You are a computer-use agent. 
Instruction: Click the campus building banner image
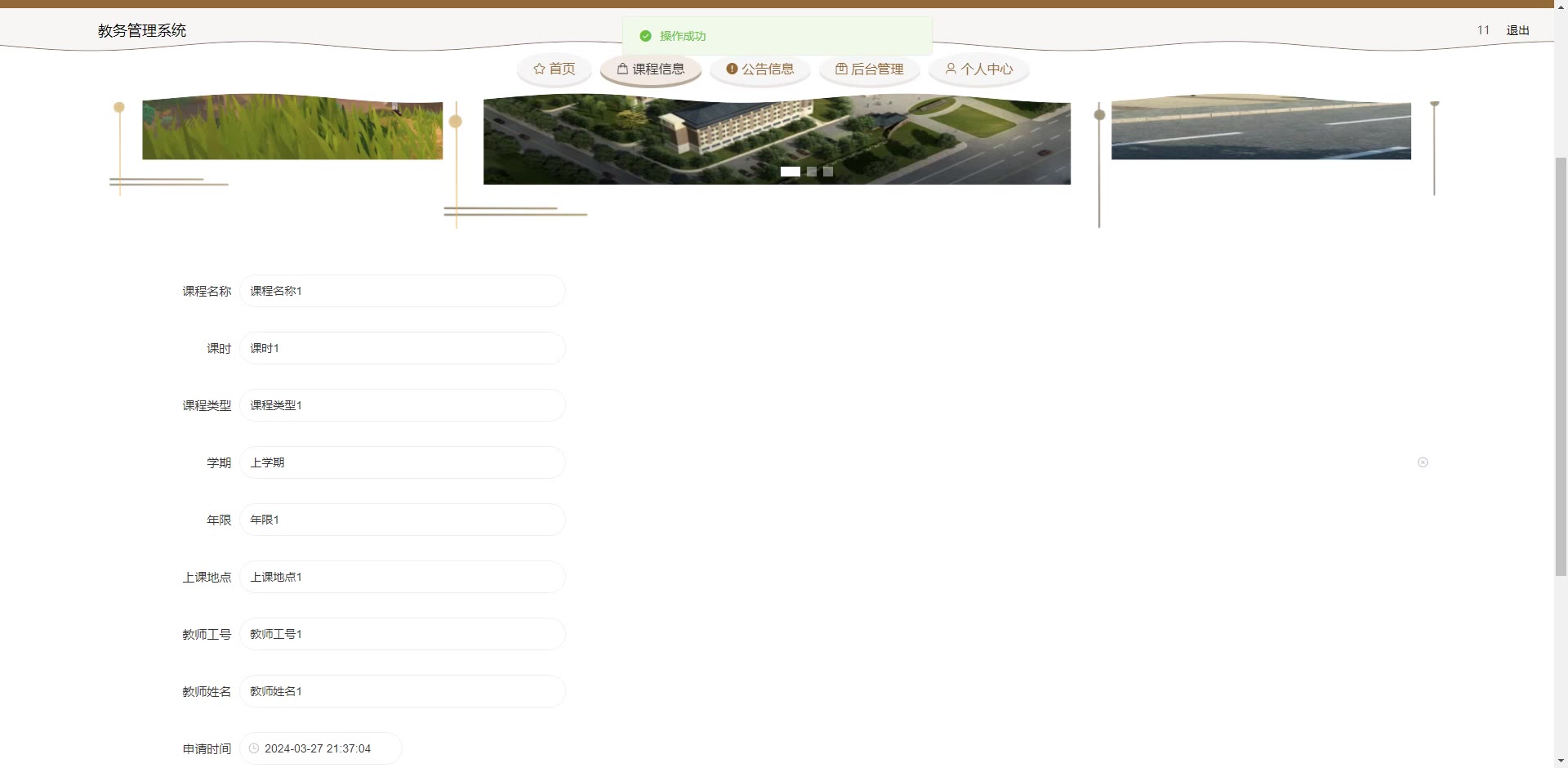(x=777, y=139)
